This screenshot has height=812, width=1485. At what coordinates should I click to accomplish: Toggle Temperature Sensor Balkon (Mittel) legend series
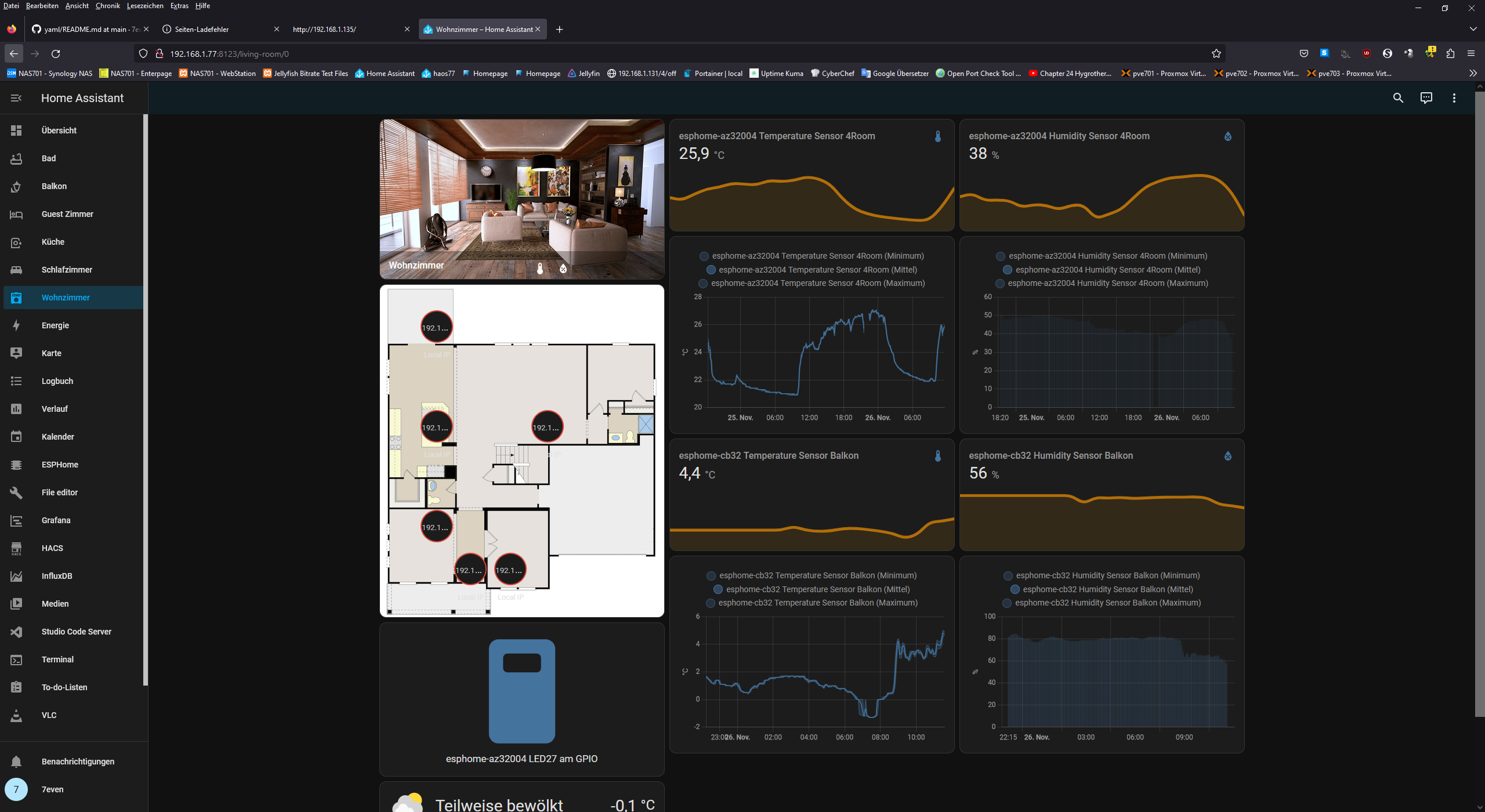tap(812, 589)
